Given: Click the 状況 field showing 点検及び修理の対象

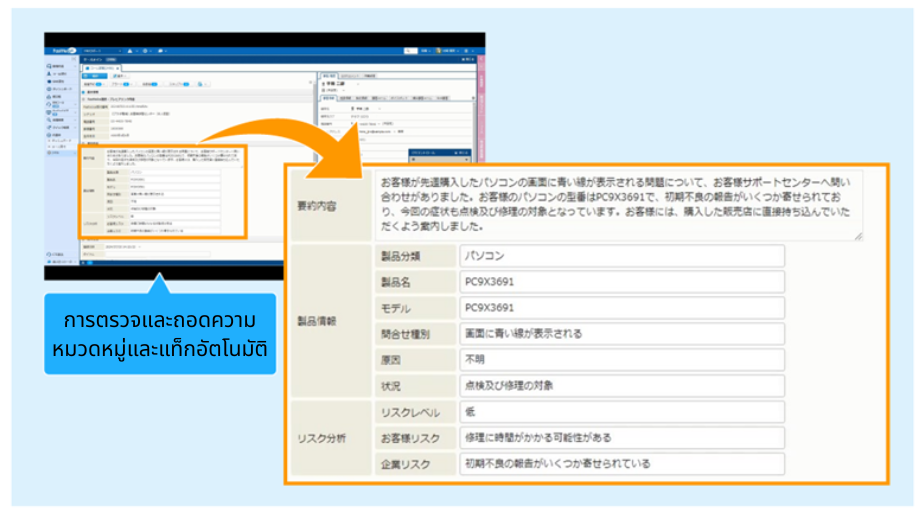Looking at the screenshot, I should (620, 385).
